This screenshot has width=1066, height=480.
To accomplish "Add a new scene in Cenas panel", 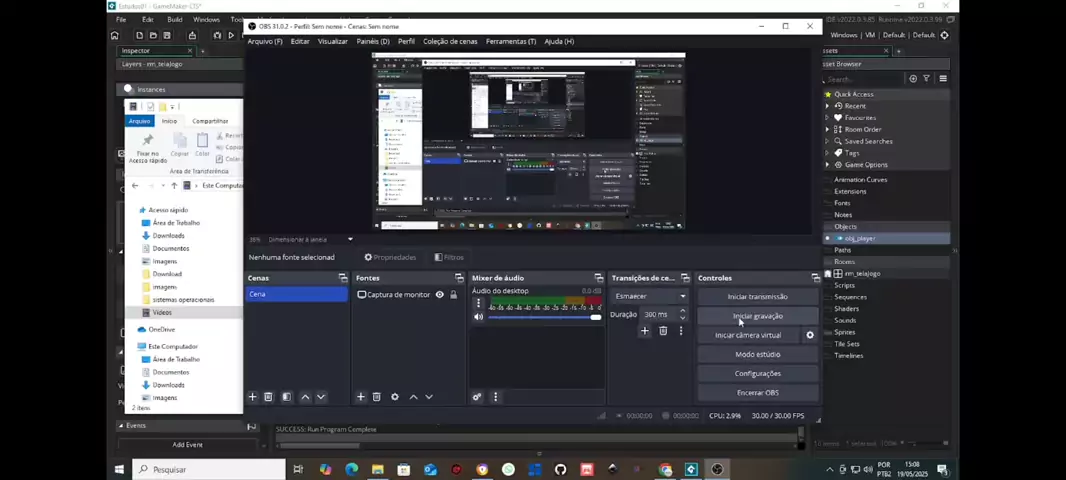I will point(252,397).
